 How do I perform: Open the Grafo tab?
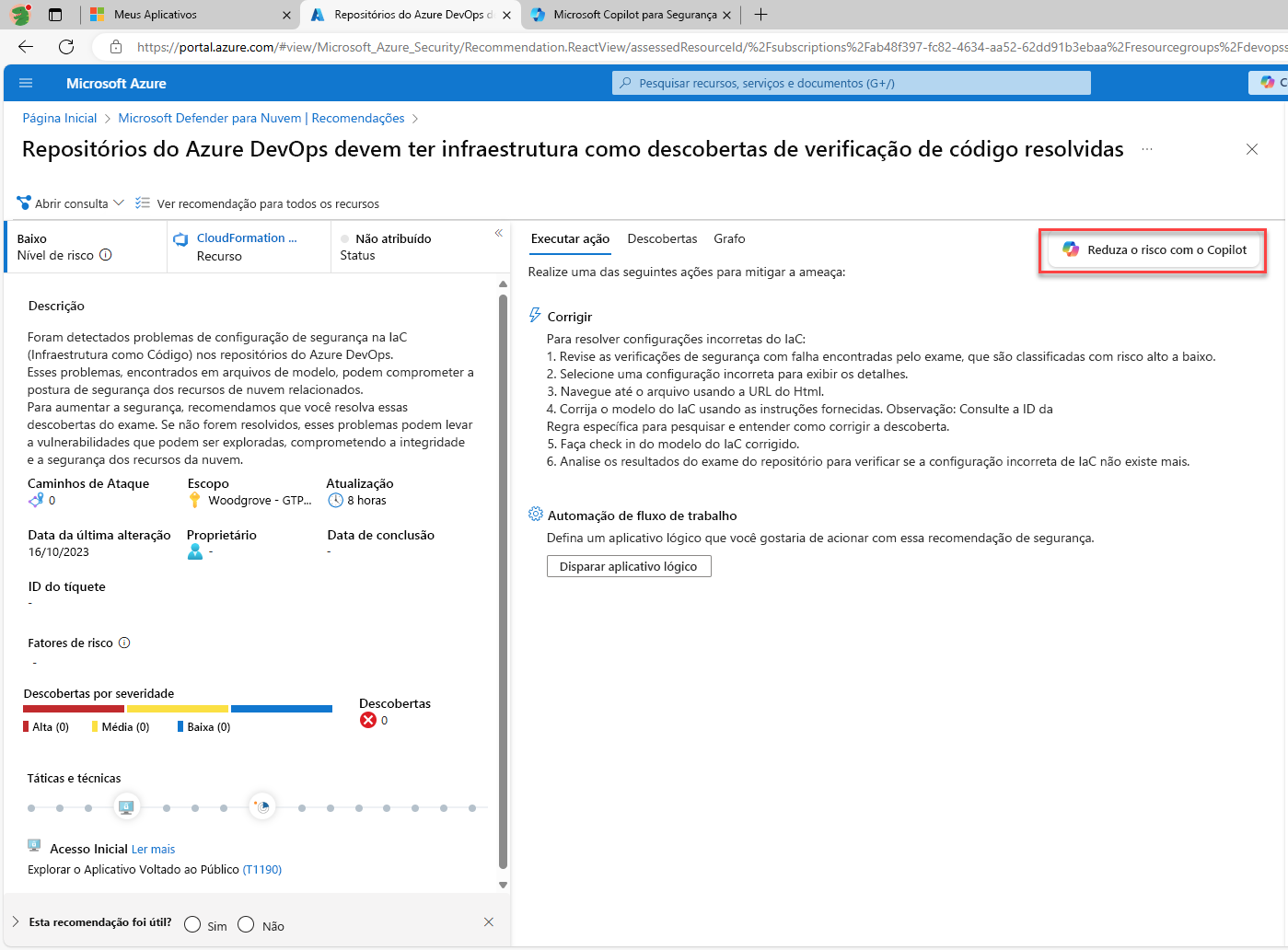[x=729, y=238]
